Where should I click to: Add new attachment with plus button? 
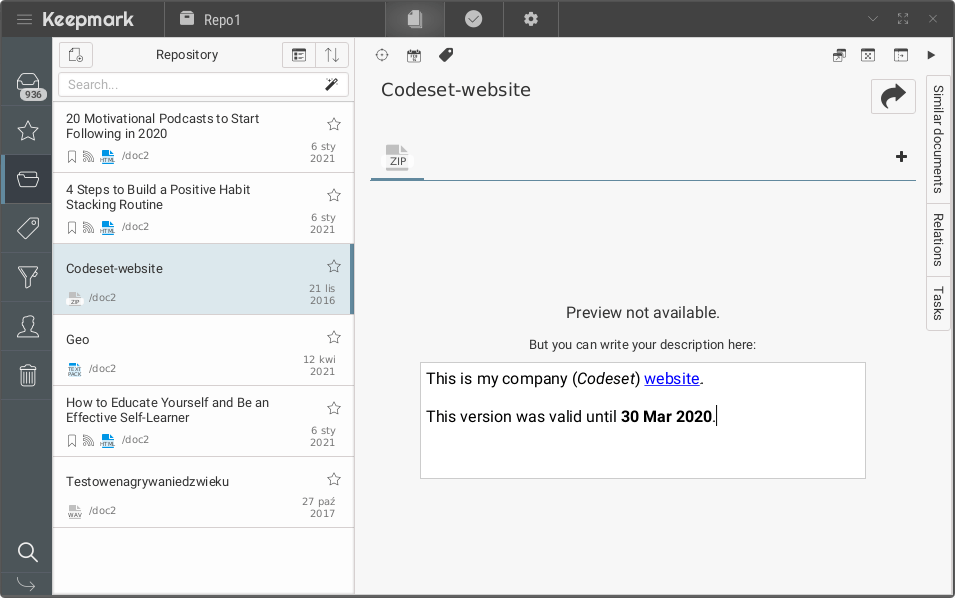[x=901, y=156]
